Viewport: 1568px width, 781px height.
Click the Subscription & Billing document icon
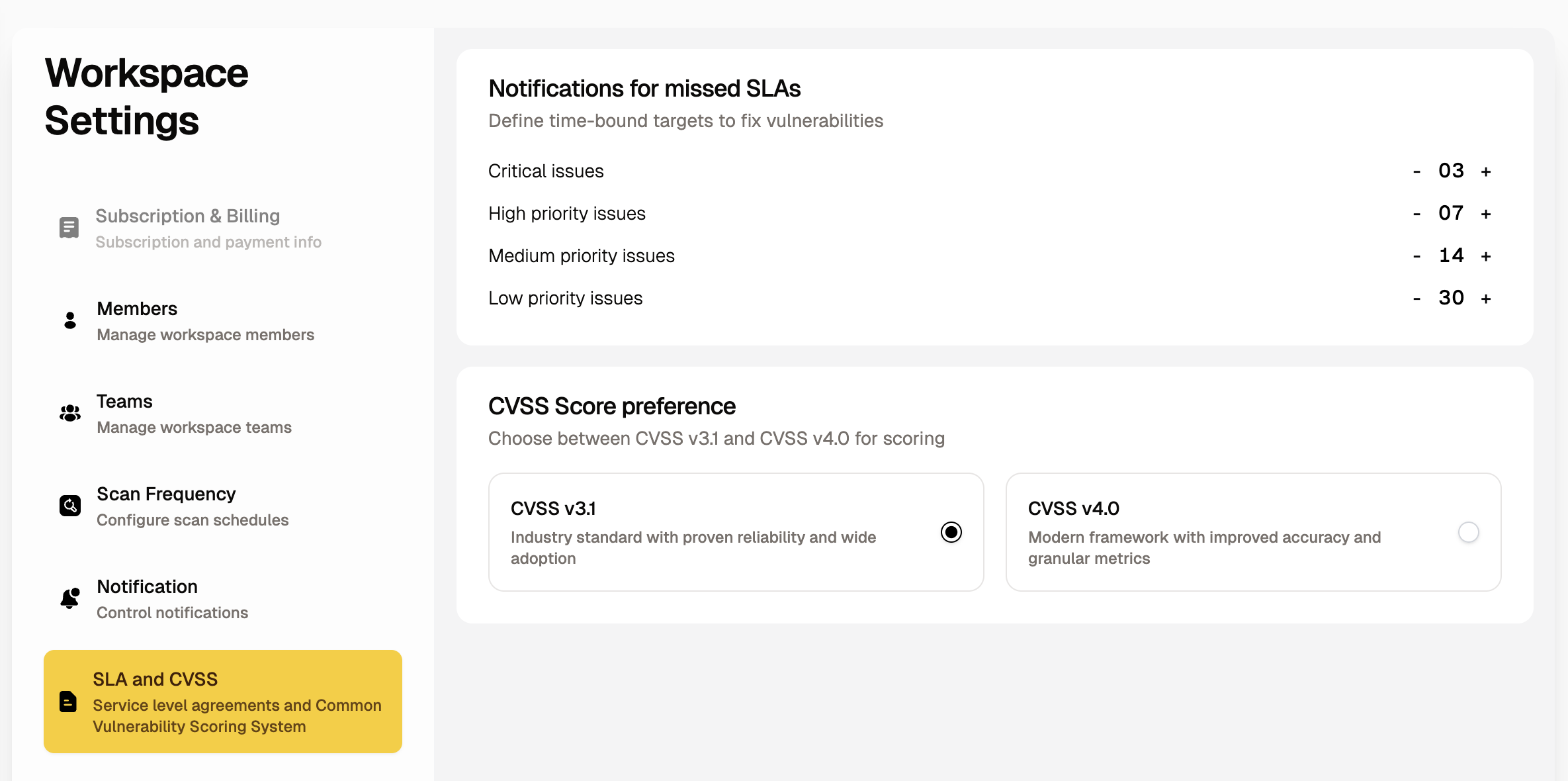[x=68, y=227]
